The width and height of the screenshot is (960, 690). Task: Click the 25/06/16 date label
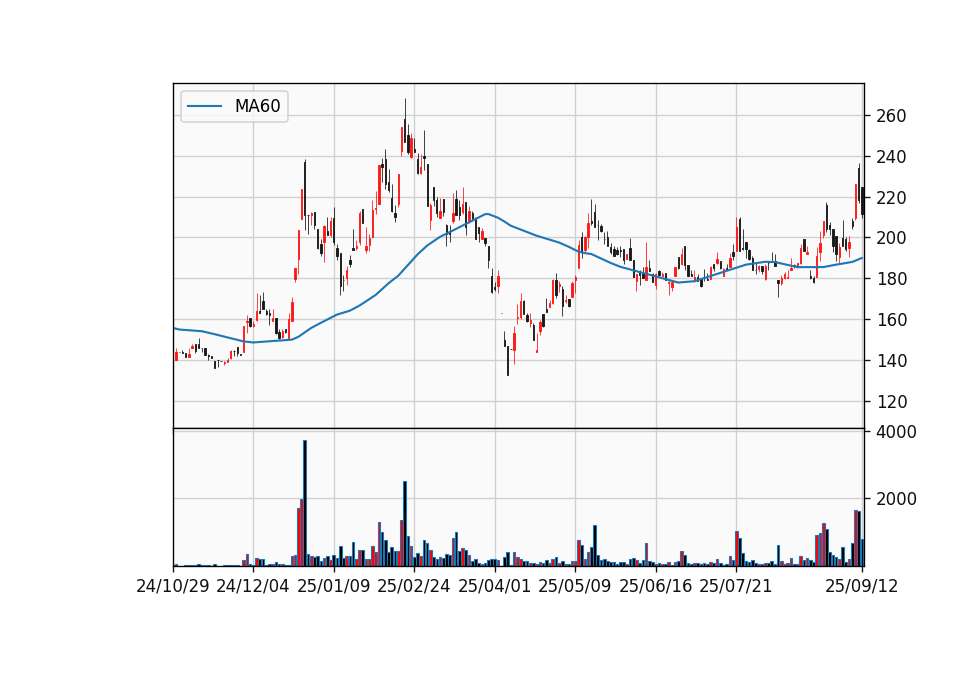pyautogui.click(x=656, y=586)
